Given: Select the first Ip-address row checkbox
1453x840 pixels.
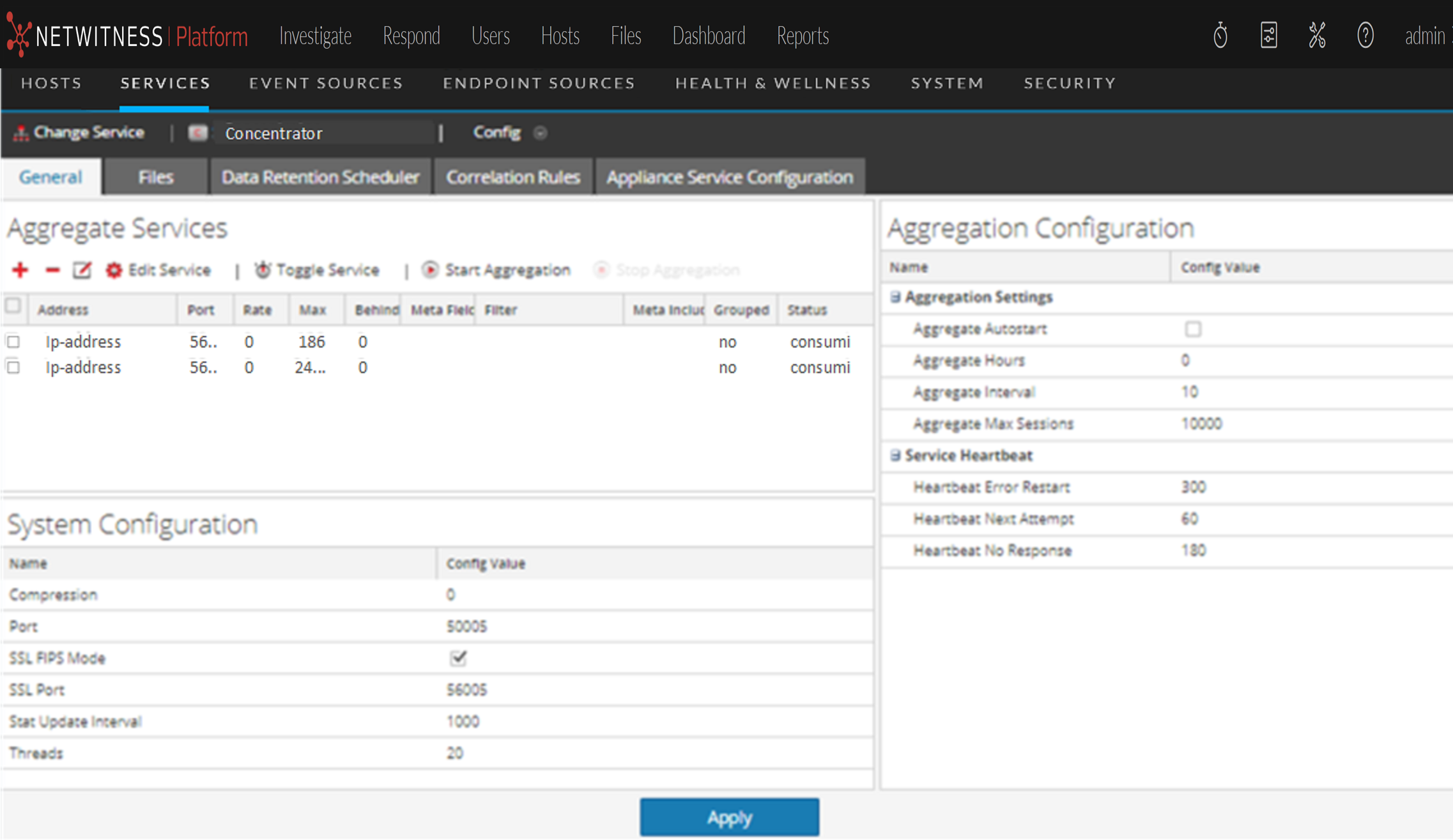Looking at the screenshot, I should click(x=13, y=342).
